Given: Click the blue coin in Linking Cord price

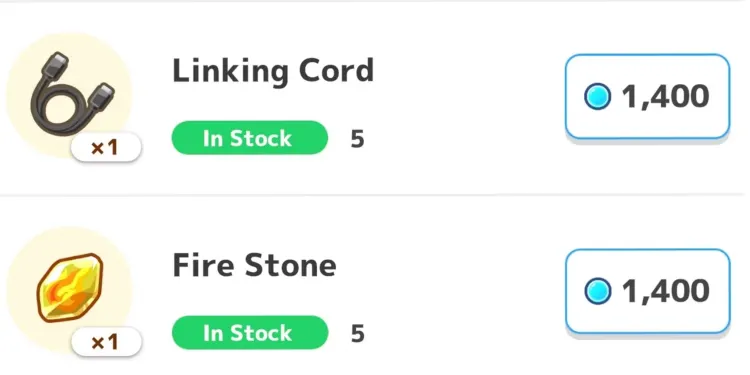Looking at the screenshot, I should 597,96.
